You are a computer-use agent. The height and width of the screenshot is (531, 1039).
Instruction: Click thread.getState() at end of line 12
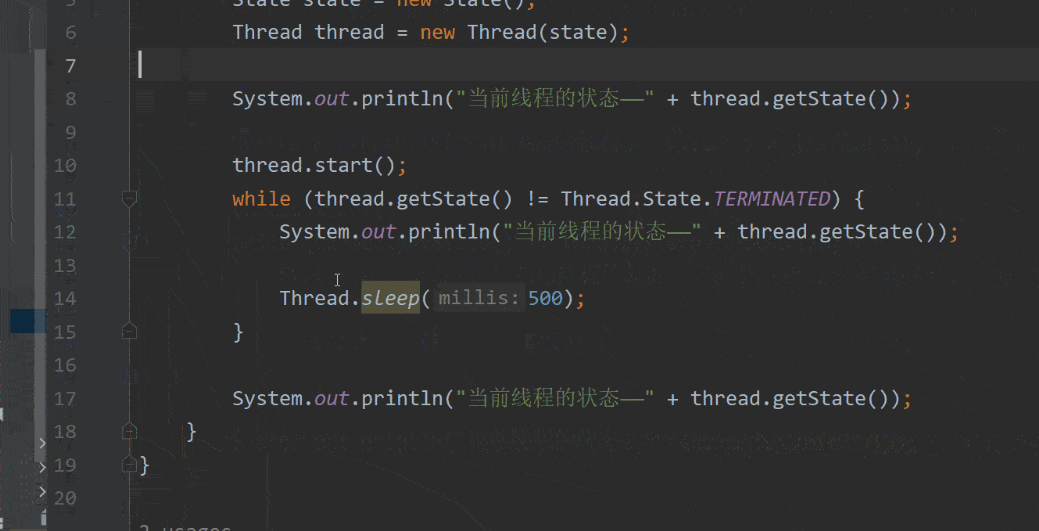(836, 231)
